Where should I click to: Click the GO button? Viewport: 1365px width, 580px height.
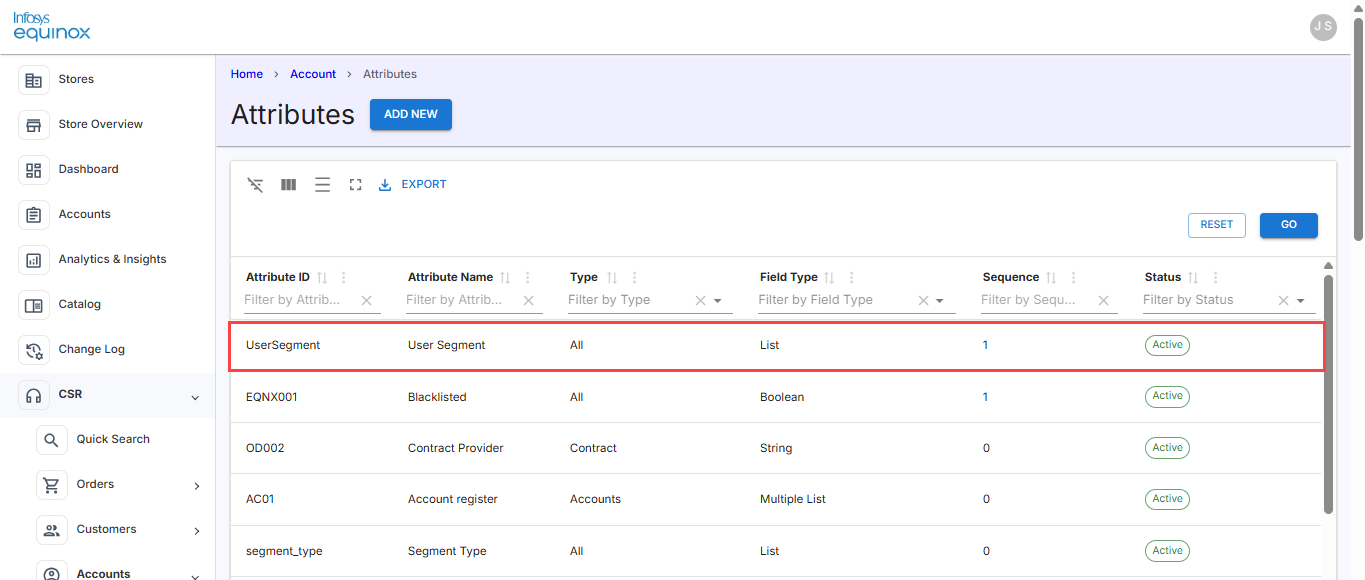pos(1289,225)
